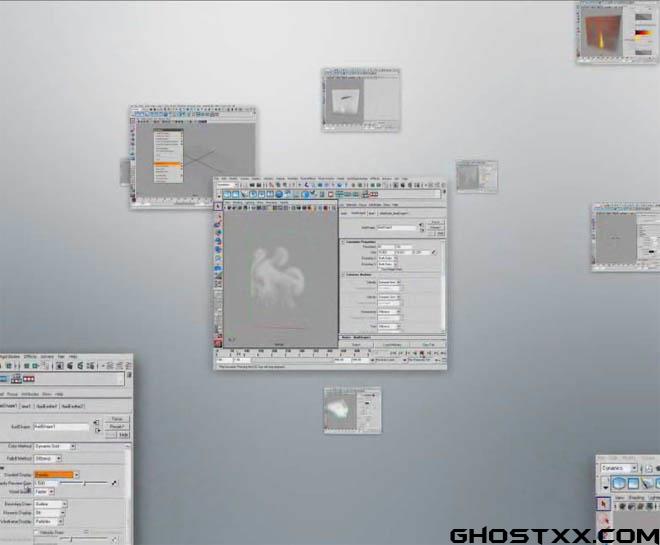Image resolution: width=660 pixels, height=545 pixels.
Task: Click the sphere shelf icon in bottom-right window
Action: [618, 484]
